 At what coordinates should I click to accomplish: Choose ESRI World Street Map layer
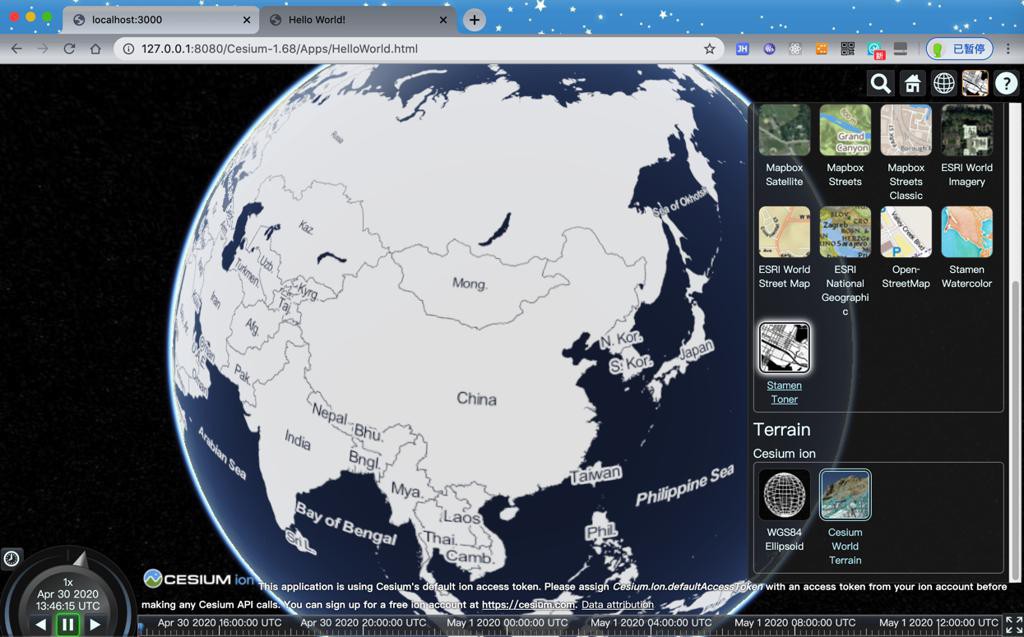pos(784,232)
